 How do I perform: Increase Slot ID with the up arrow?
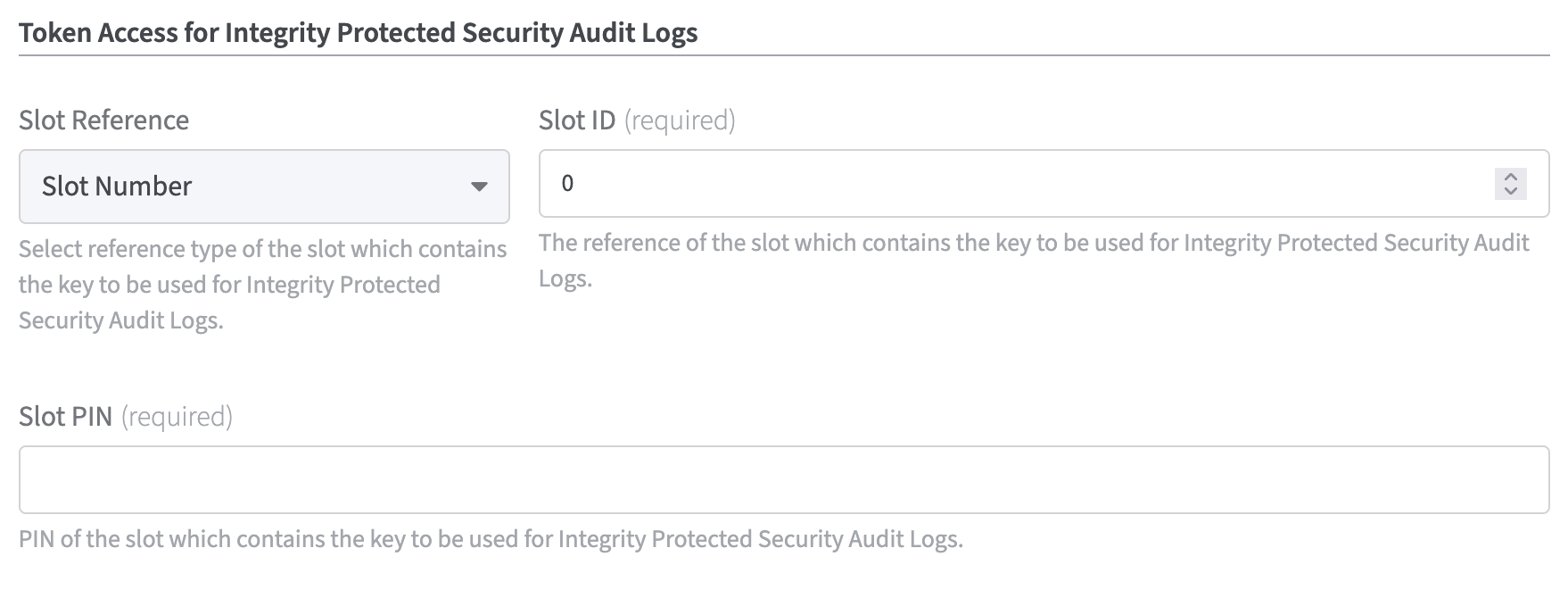pyautogui.click(x=1510, y=177)
